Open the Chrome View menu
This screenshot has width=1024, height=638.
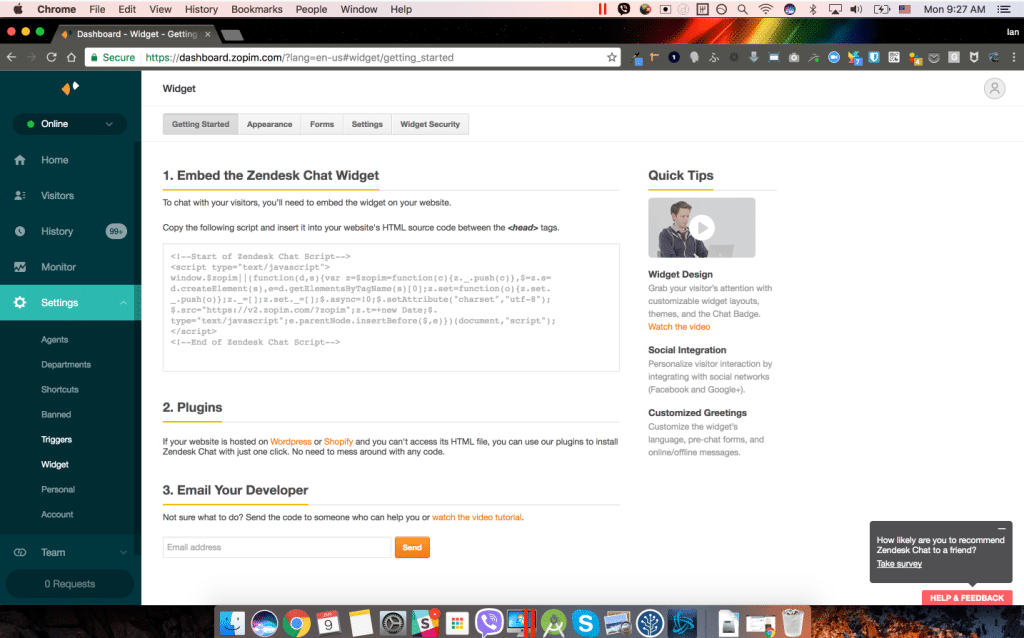click(x=160, y=9)
